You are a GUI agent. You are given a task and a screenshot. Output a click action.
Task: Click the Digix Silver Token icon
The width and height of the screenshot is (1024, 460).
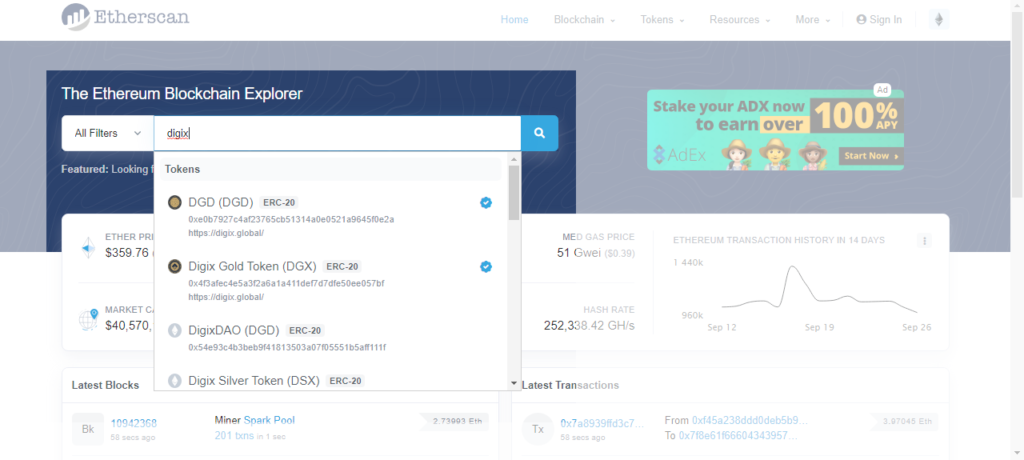coord(174,381)
